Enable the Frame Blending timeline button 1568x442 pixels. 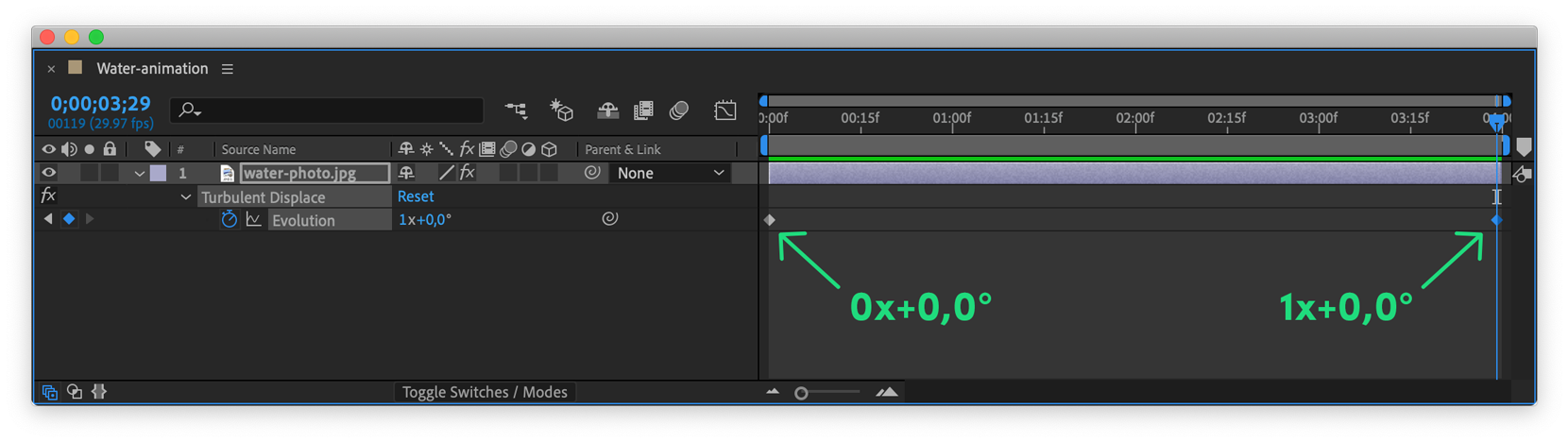click(643, 110)
